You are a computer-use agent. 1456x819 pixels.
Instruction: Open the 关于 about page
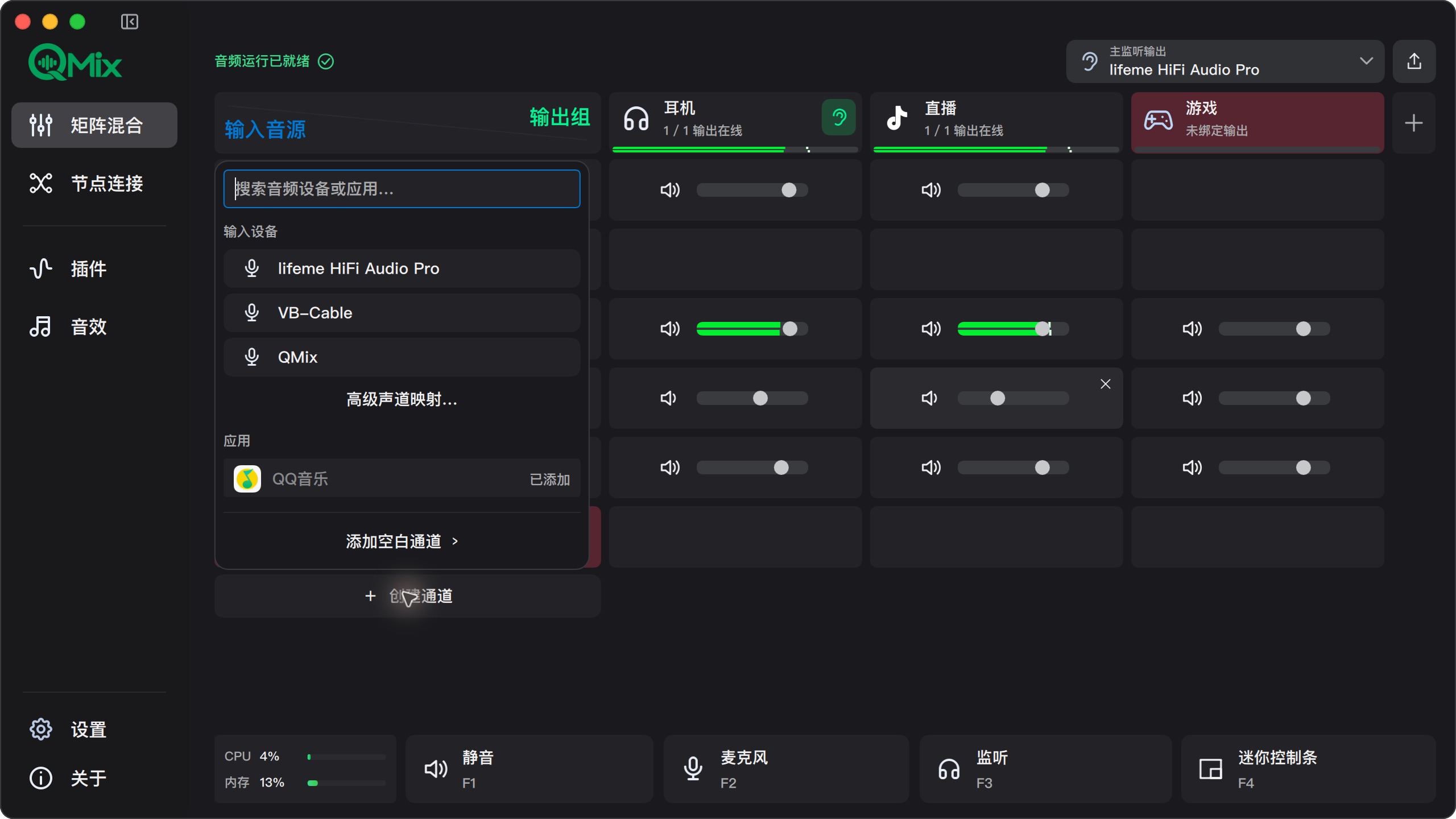point(94,778)
